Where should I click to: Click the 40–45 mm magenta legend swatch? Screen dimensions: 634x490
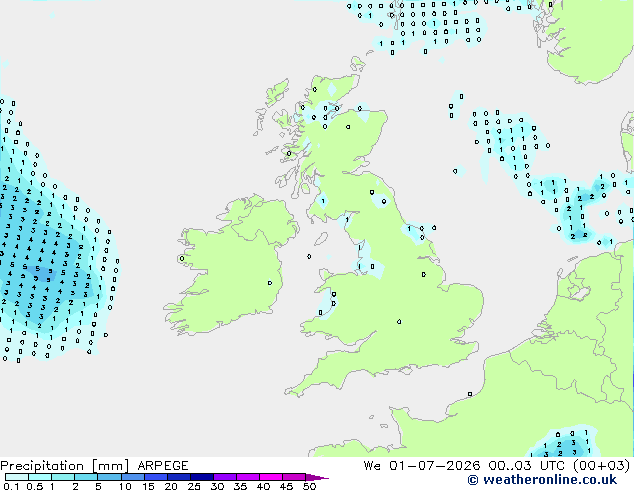pos(271,477)
